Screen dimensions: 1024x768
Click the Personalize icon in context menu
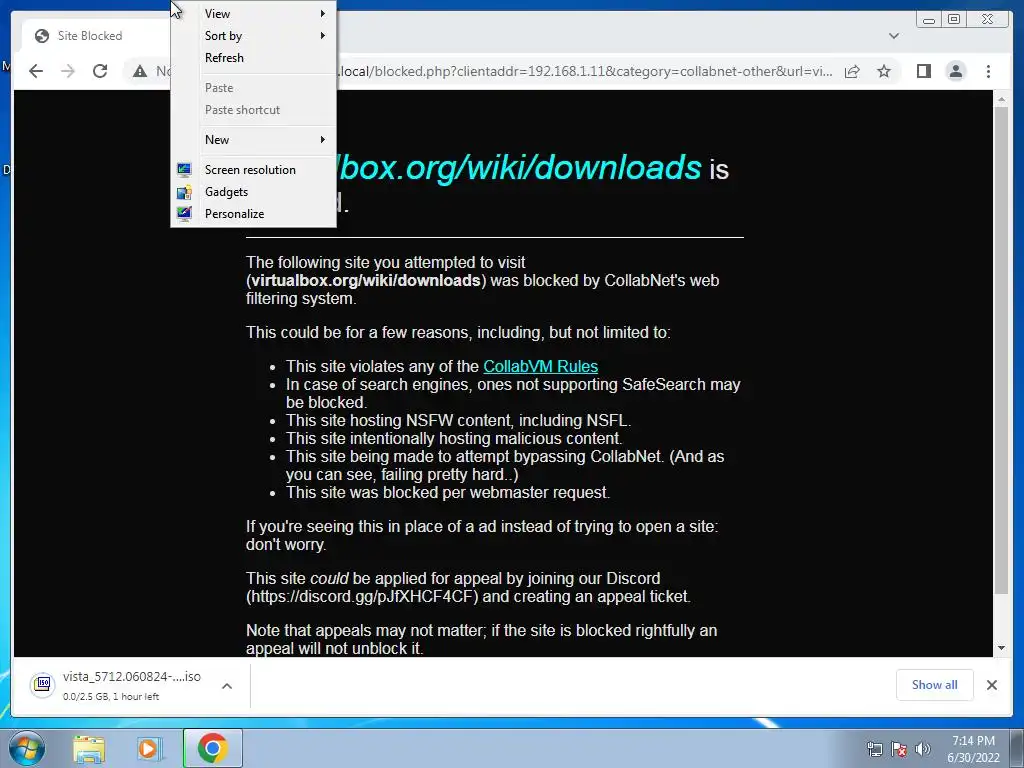(184, 214)
